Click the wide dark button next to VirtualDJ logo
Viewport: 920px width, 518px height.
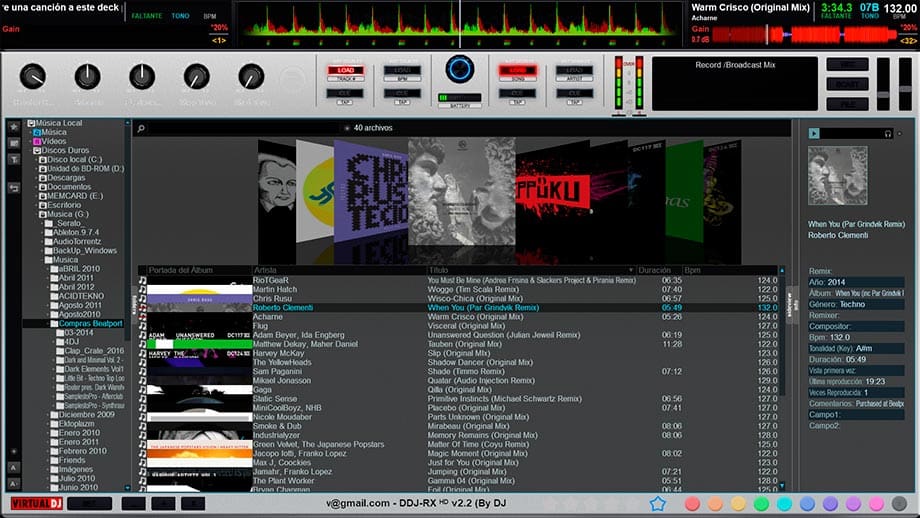coord(89,503)
